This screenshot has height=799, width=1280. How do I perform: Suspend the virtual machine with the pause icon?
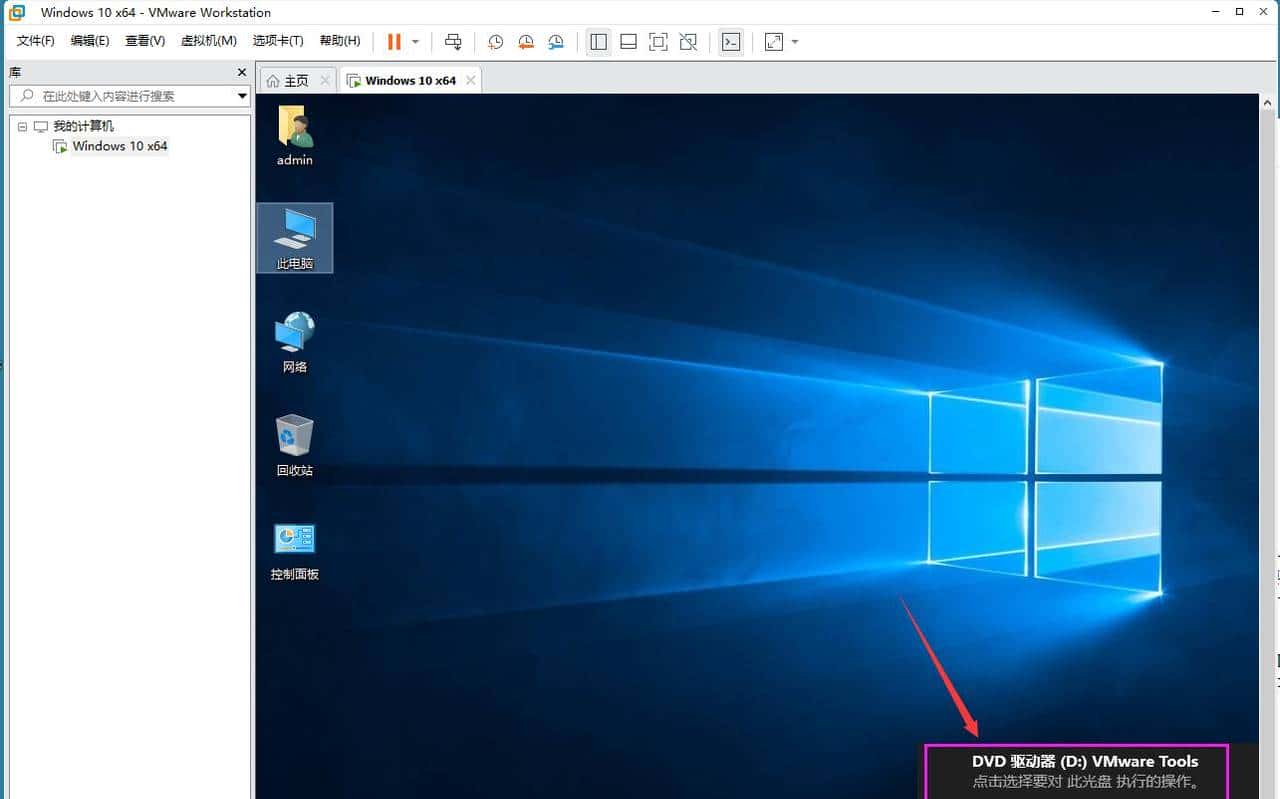[x=393, y=41]
